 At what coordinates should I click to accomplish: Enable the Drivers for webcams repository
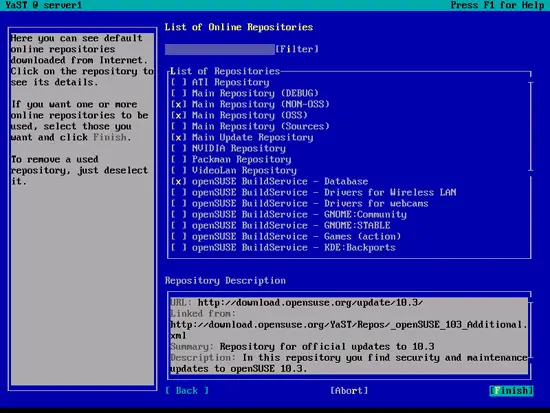click(179, 204)
